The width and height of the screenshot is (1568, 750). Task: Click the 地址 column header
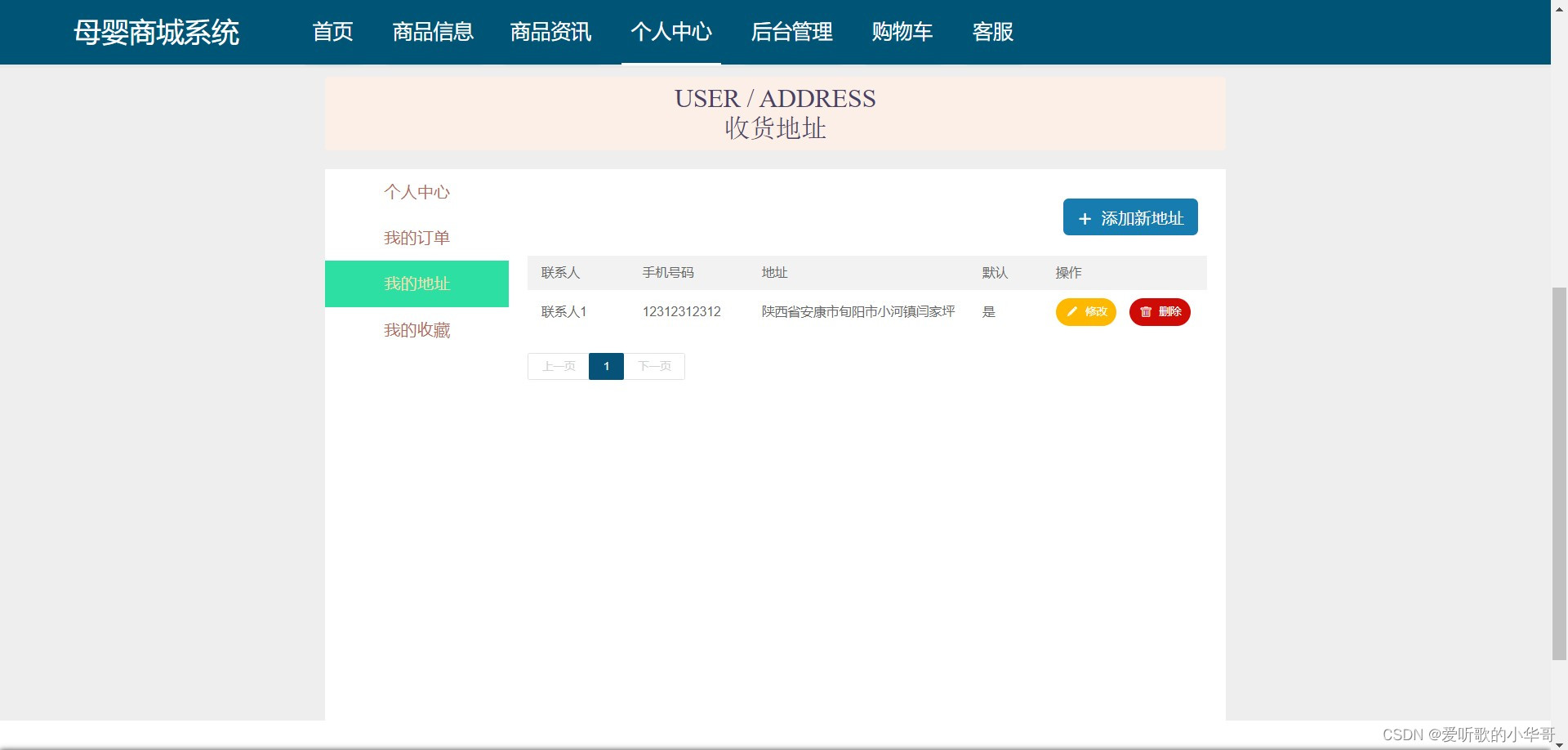tap(774, 273)
